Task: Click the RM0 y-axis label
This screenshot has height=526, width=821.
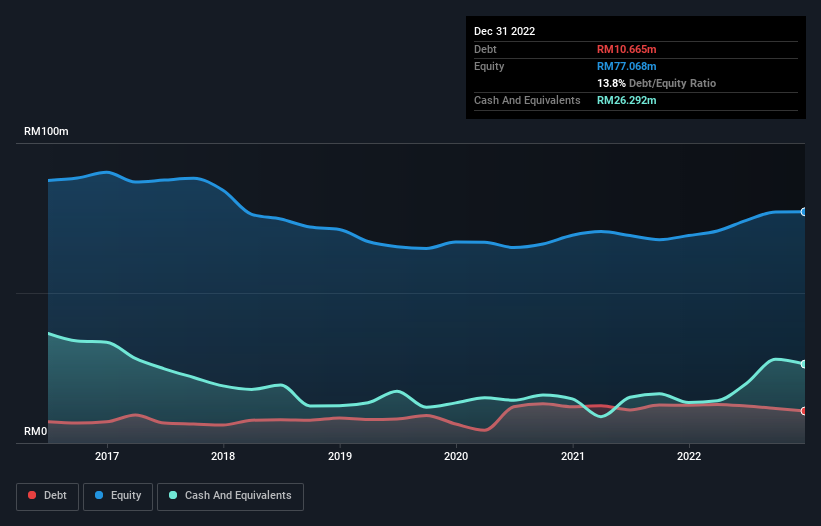Action: pyautogui.click(x=36, y=432)
